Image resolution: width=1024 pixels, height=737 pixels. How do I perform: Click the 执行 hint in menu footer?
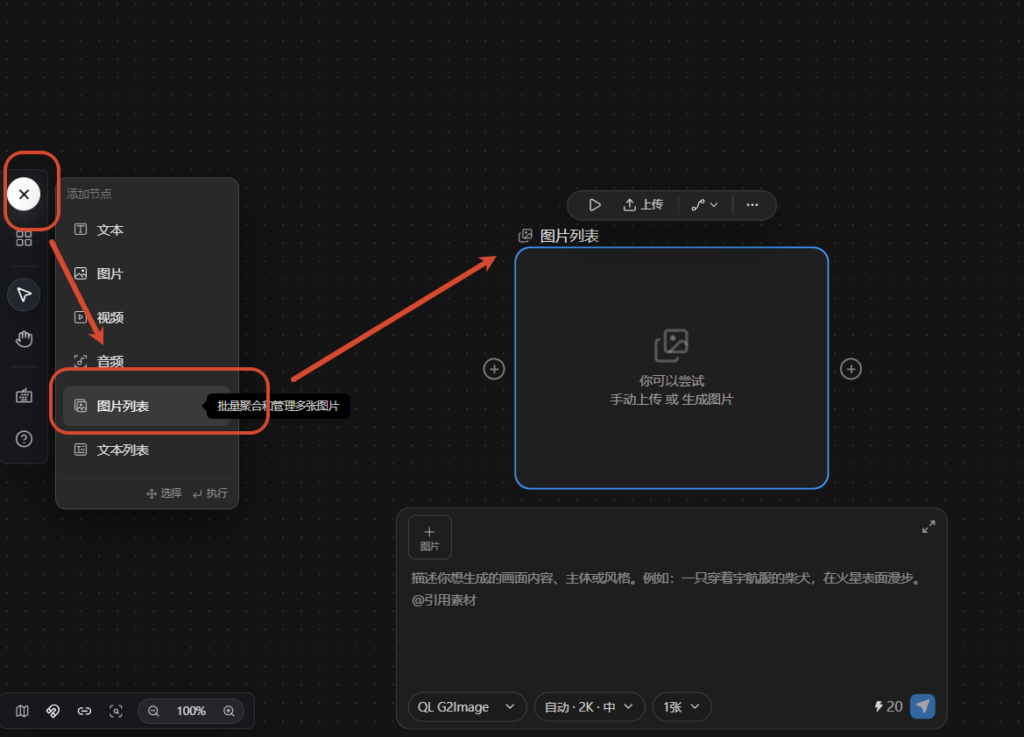[210, 493]
